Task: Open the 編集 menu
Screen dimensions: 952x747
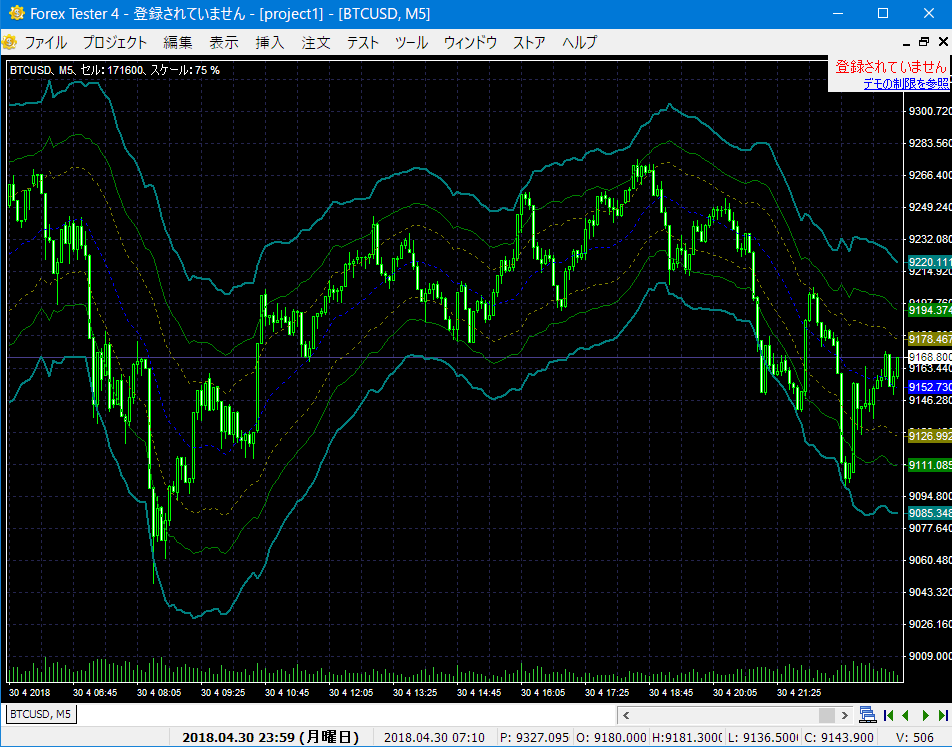Action: pyautogui.click(x=177, y=43)
